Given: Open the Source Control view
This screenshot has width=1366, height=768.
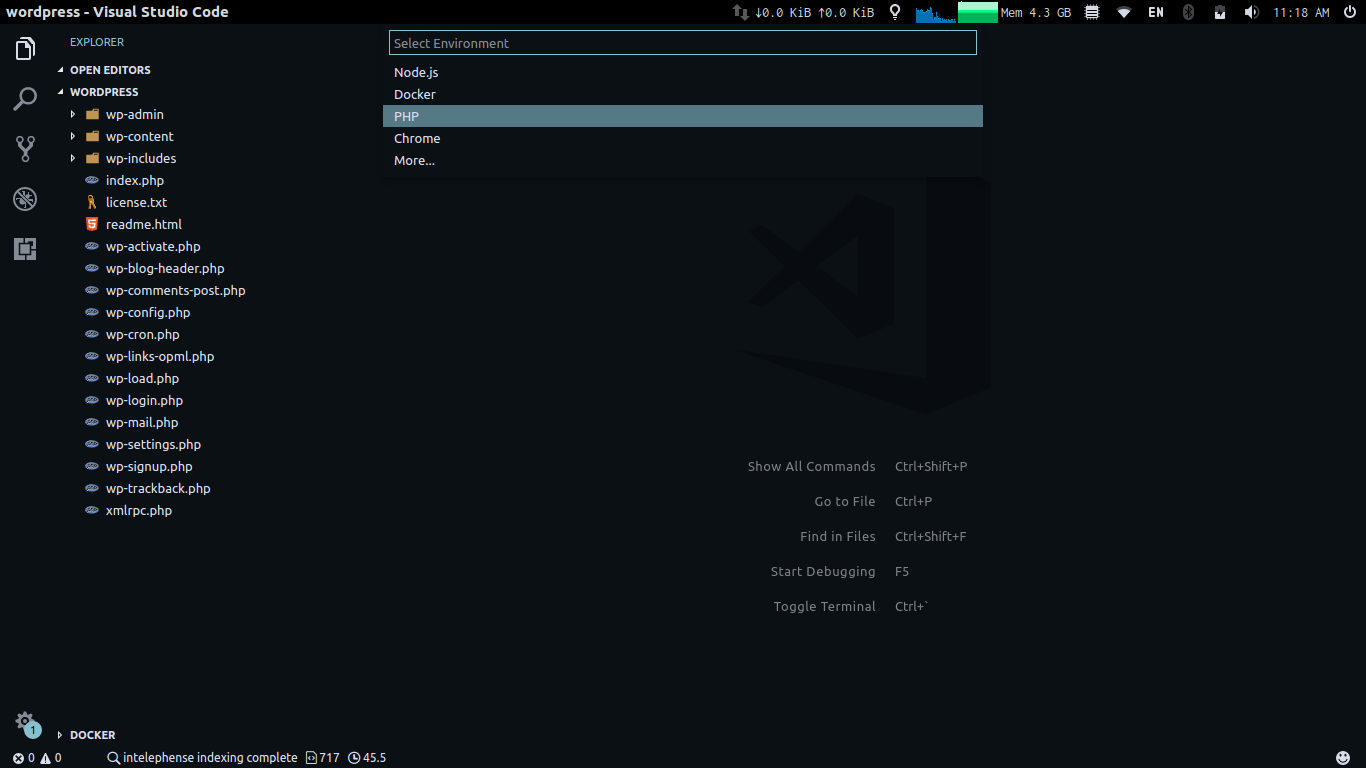Looking at the screenshot, I should [x=25, y=148].
